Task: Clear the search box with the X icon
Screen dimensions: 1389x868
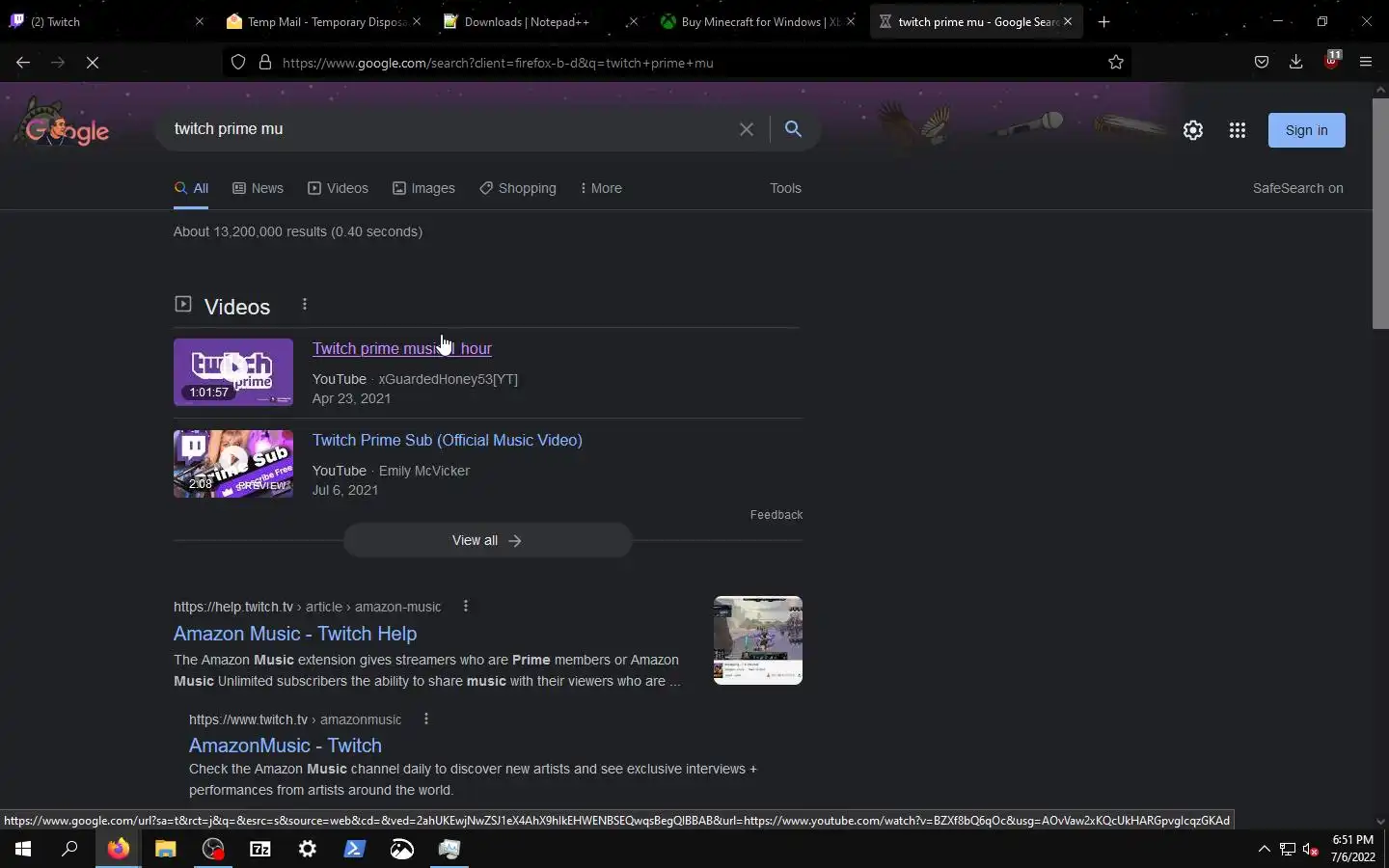Action: (x=747, y=129)
